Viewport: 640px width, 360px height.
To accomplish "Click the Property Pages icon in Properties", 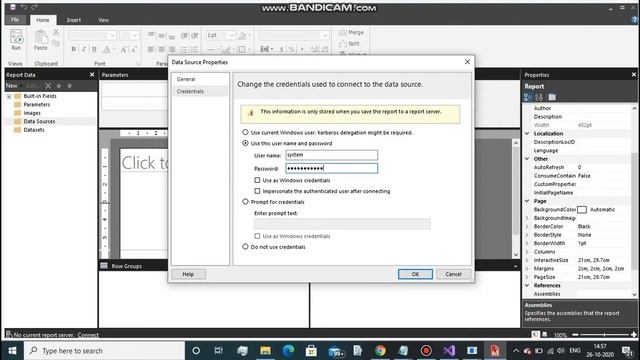I will (x=552, y=97).
